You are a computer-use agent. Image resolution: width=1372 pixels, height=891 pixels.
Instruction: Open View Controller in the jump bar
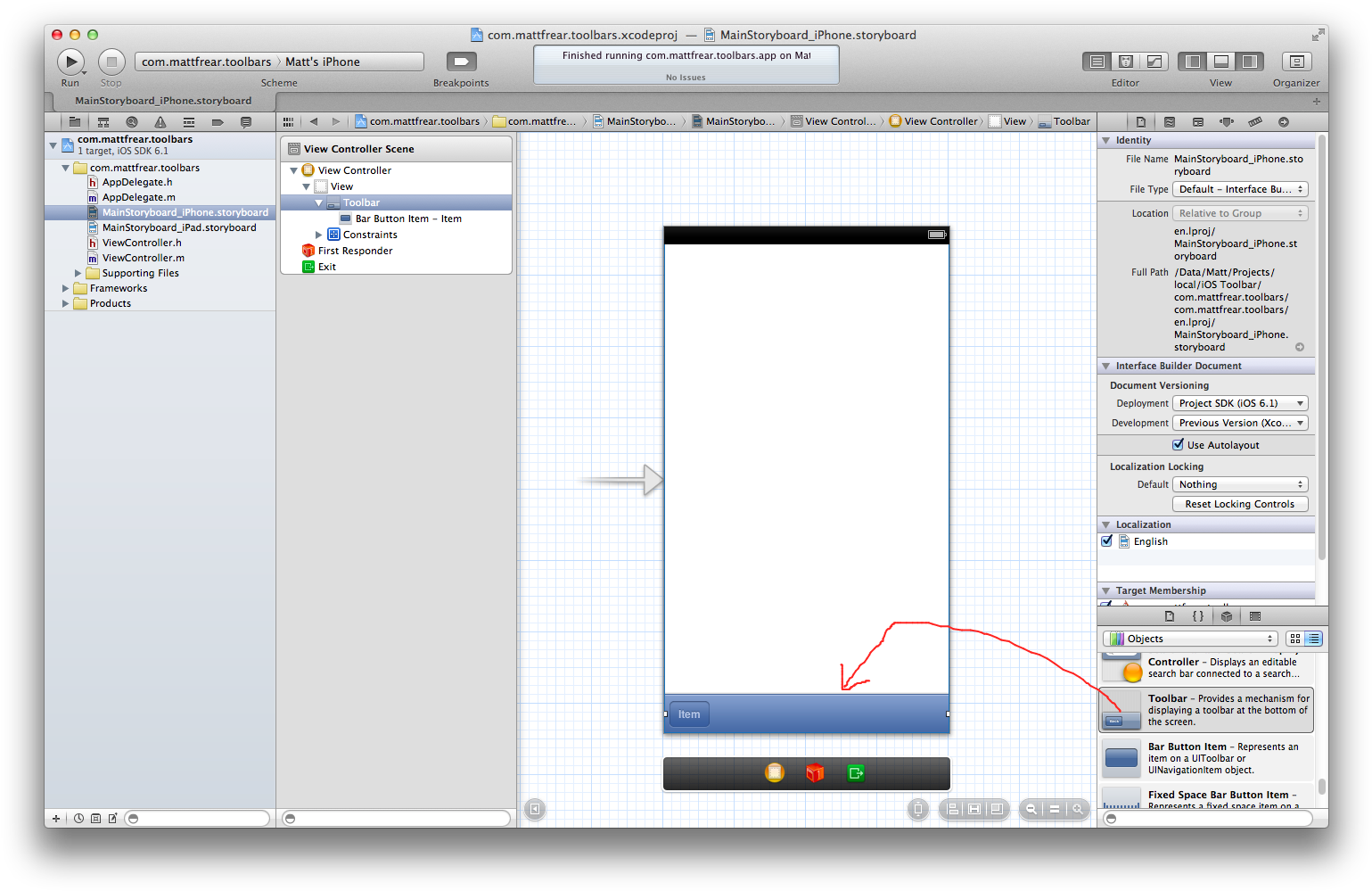[940, 120]
